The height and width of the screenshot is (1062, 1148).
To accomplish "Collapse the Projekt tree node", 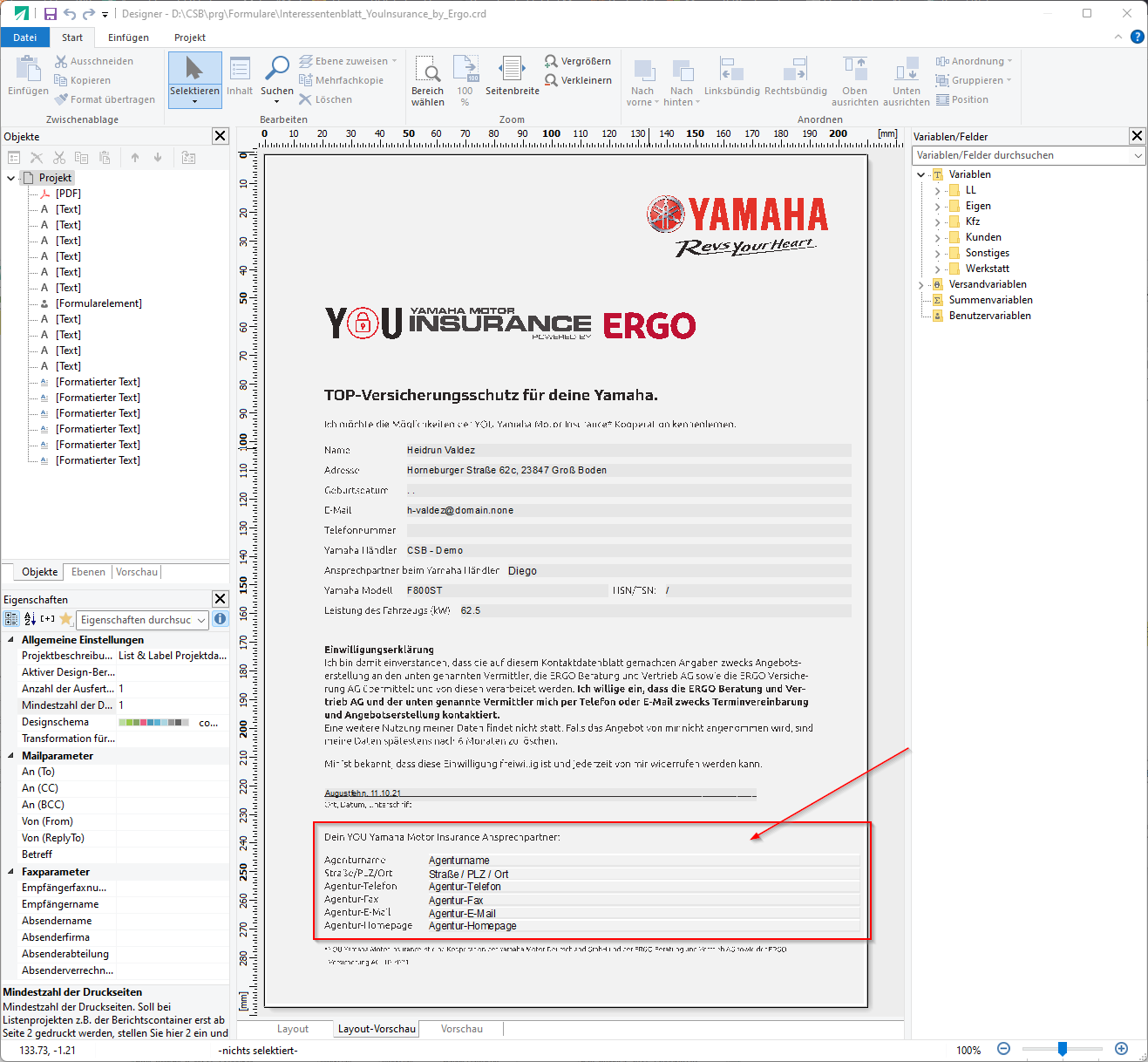I will point(11,178).
